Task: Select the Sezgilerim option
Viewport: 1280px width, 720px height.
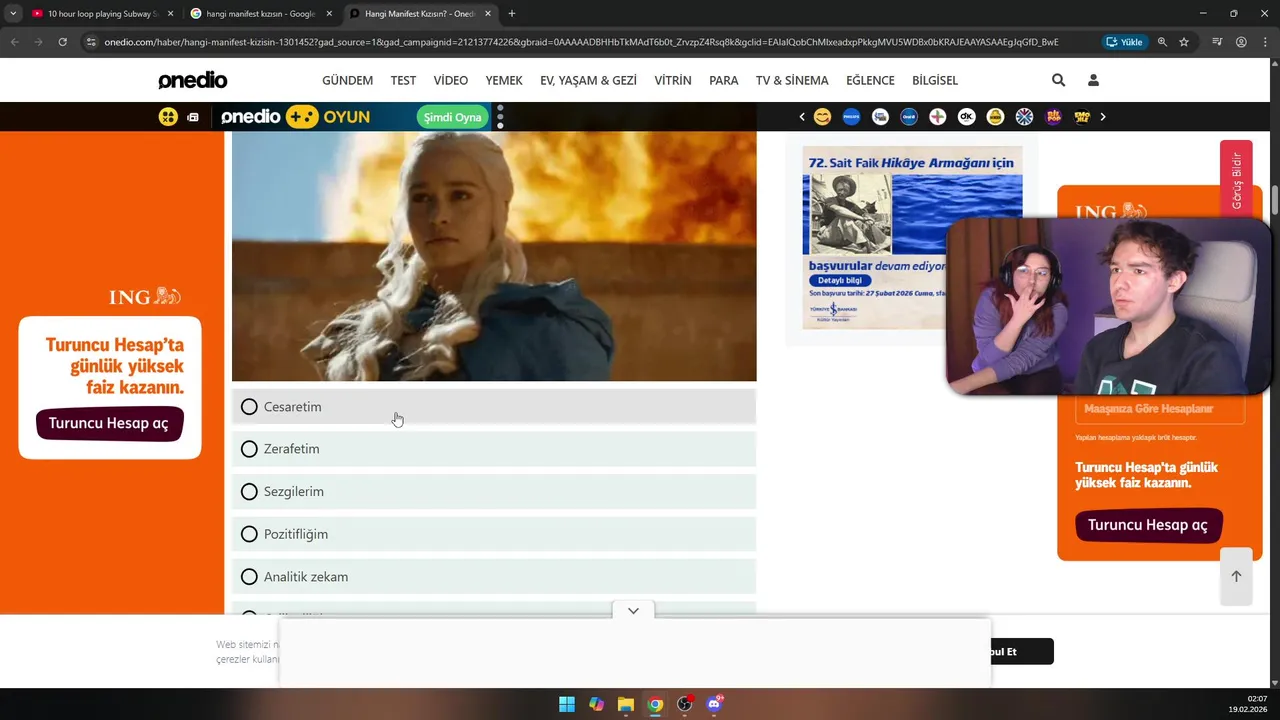Action: click(494, 492)
